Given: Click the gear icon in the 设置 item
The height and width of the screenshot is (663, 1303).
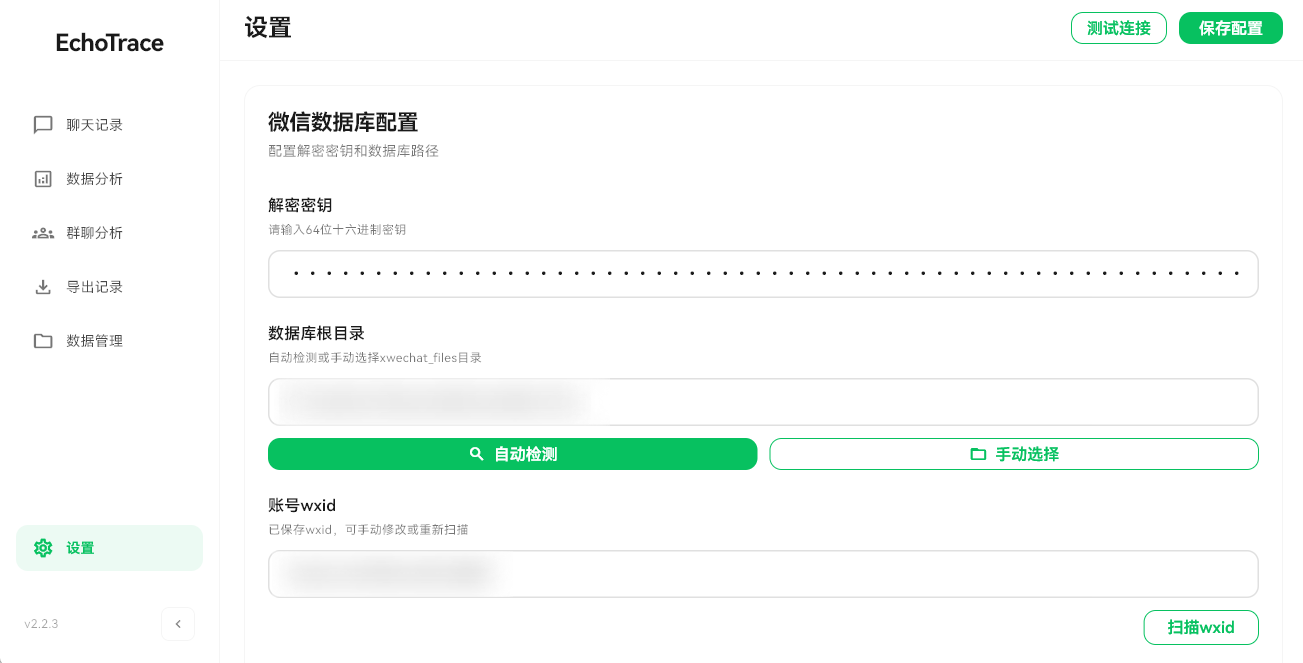Looking at the screenshot, I should [x=42, y=548].
